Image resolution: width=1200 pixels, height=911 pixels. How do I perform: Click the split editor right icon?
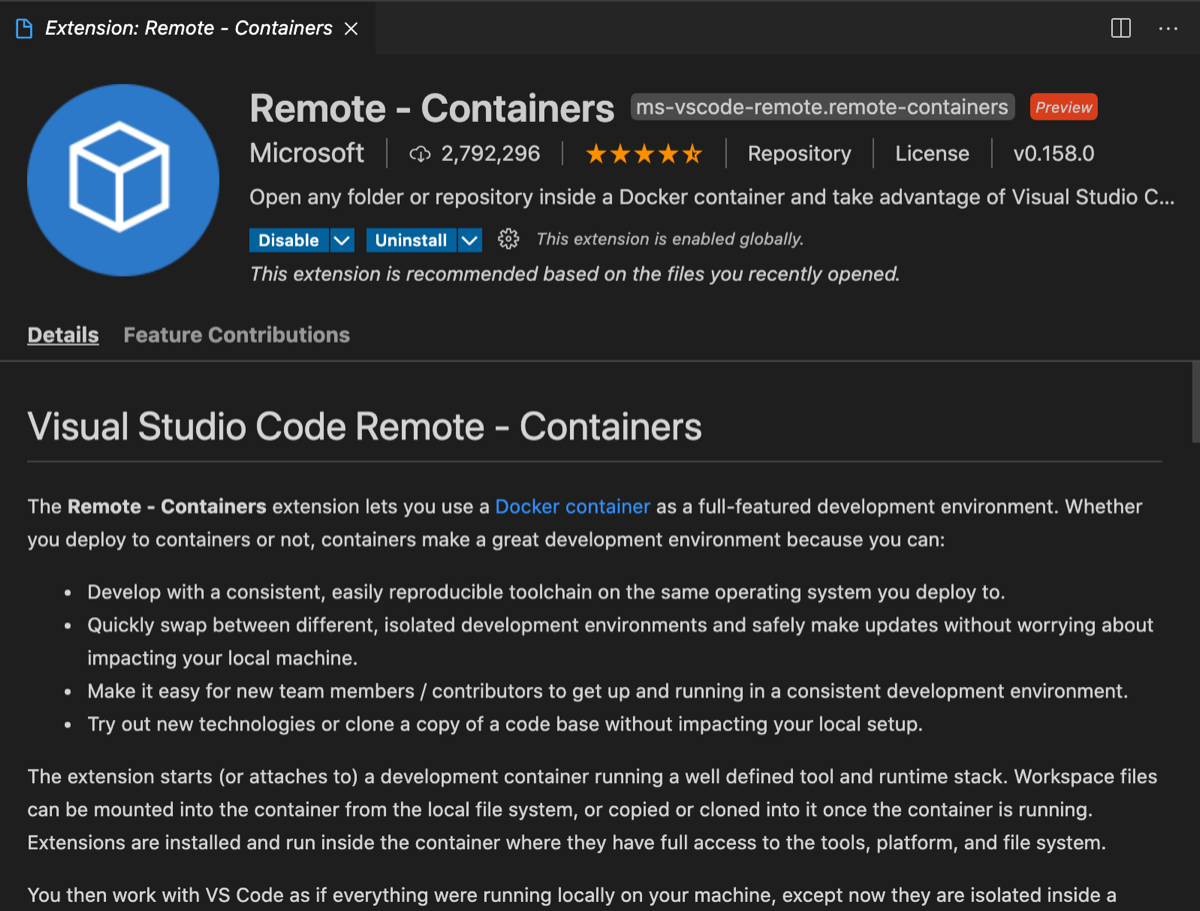[1121, 28]
